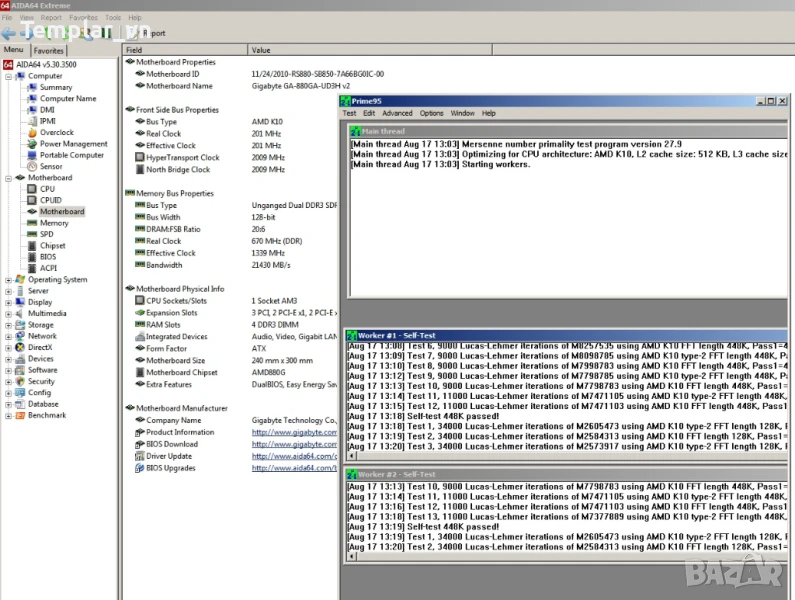This screenshot has width=795, height=600.
Task: Select CPUID under Motherboard
Action: pyautogui.click(x=50, y=200)
